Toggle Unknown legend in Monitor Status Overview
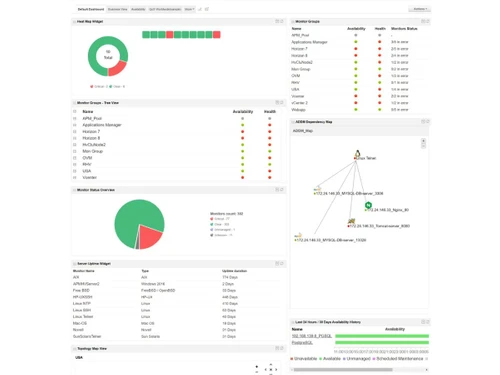This screenshot has height=375, width=500. [221, 235]
